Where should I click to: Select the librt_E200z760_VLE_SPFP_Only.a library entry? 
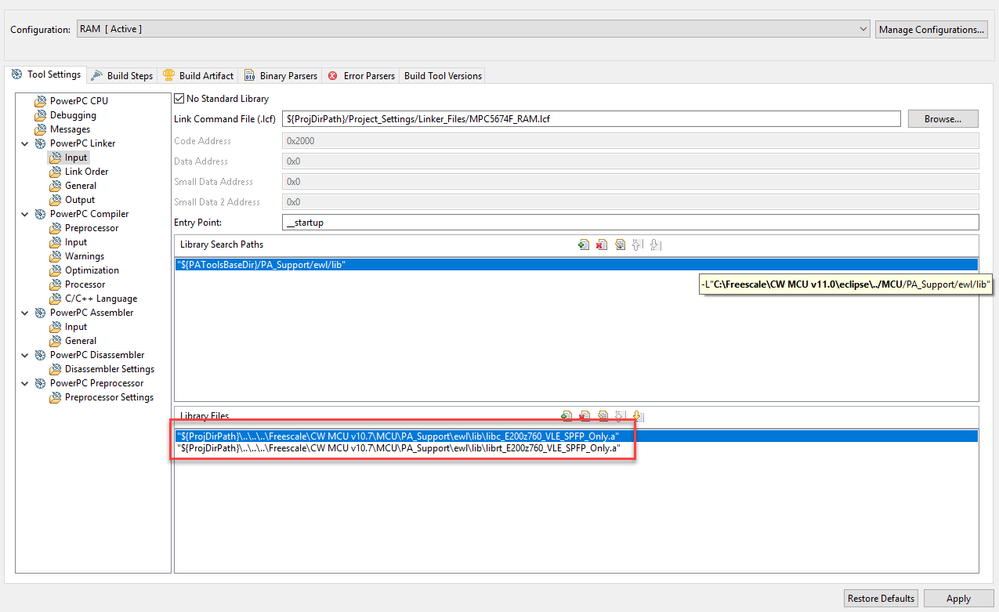click(577, 448)
